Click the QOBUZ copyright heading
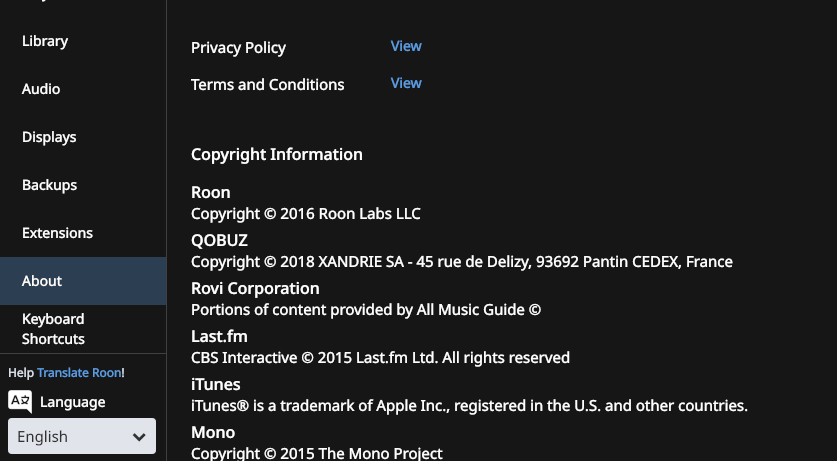 (219, 240)
